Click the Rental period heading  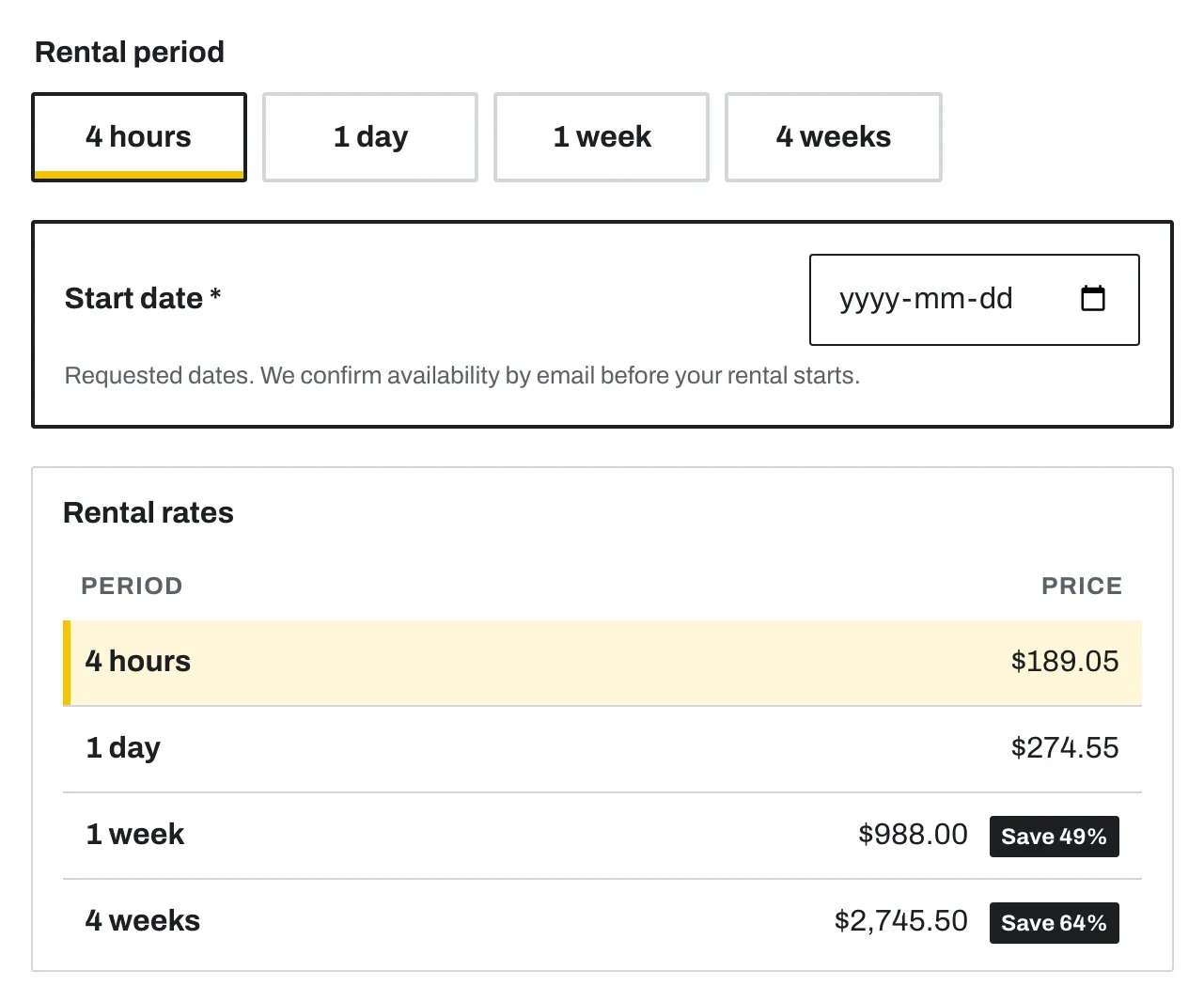pyautogui.click(x=130, y=52)
